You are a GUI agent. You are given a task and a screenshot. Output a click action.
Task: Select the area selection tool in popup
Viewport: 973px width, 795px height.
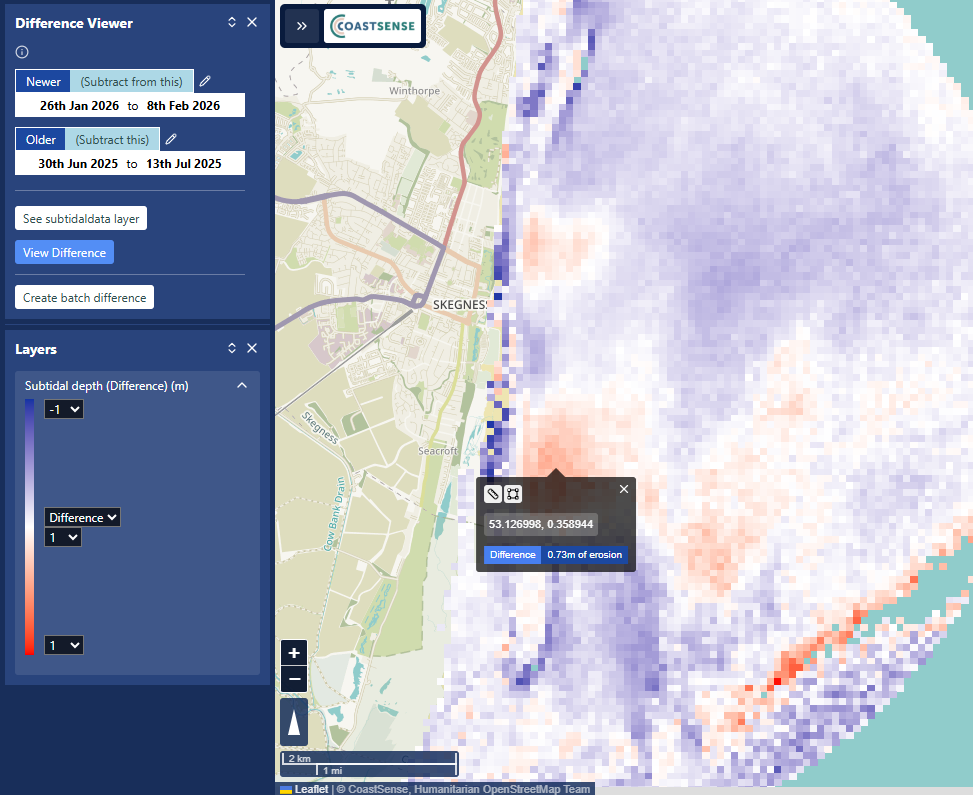pos(513,494)
